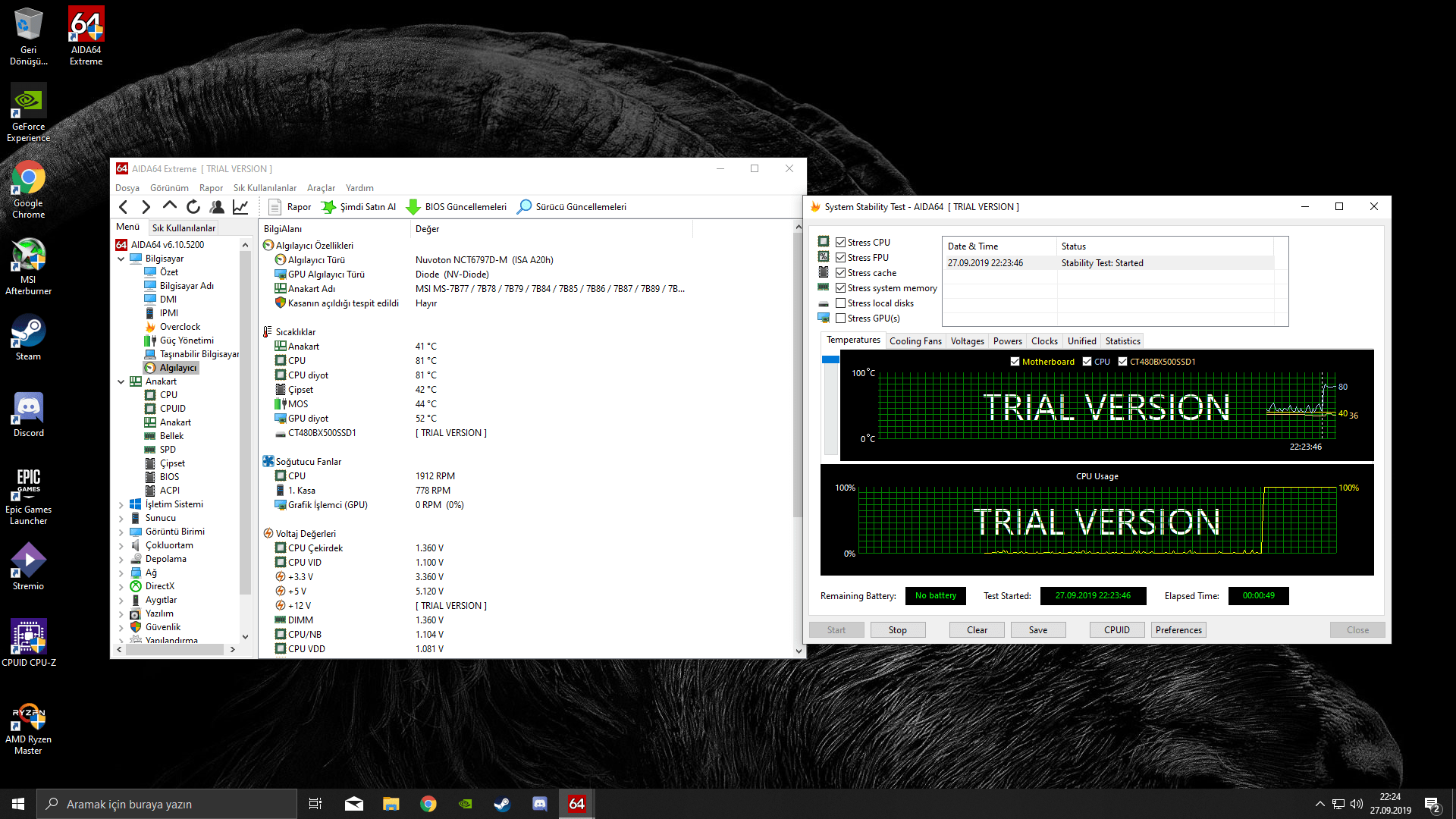Collapse the Anakart tree node

[121, 381]
